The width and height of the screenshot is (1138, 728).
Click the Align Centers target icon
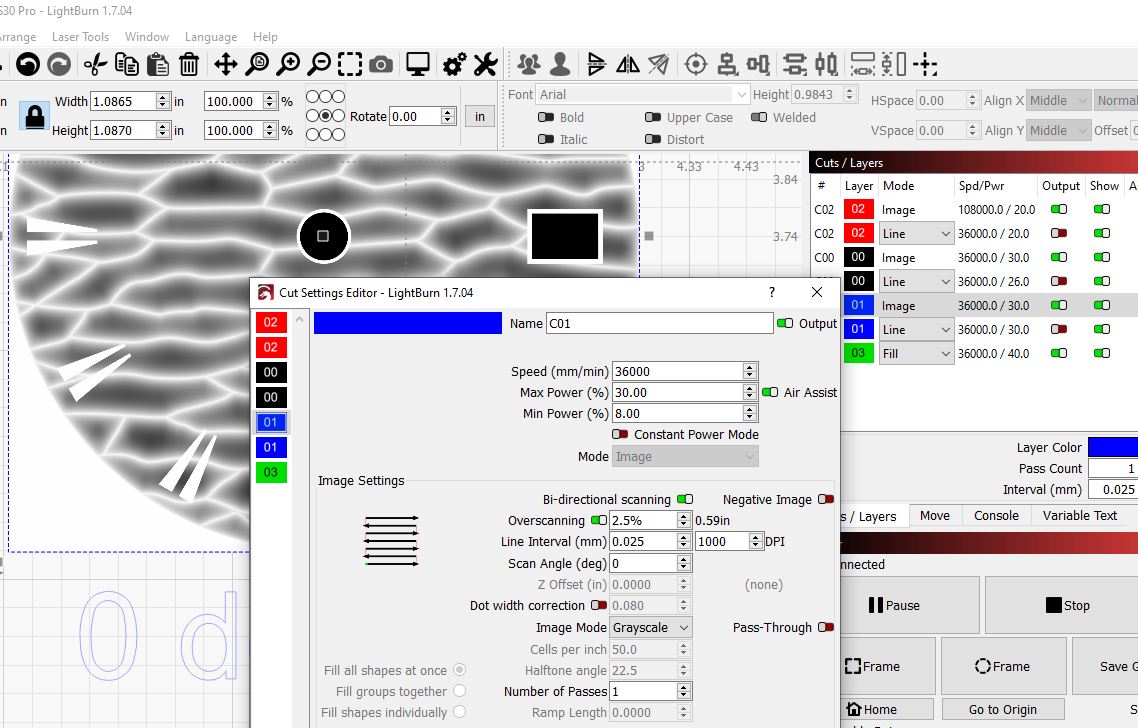point(696,65)
